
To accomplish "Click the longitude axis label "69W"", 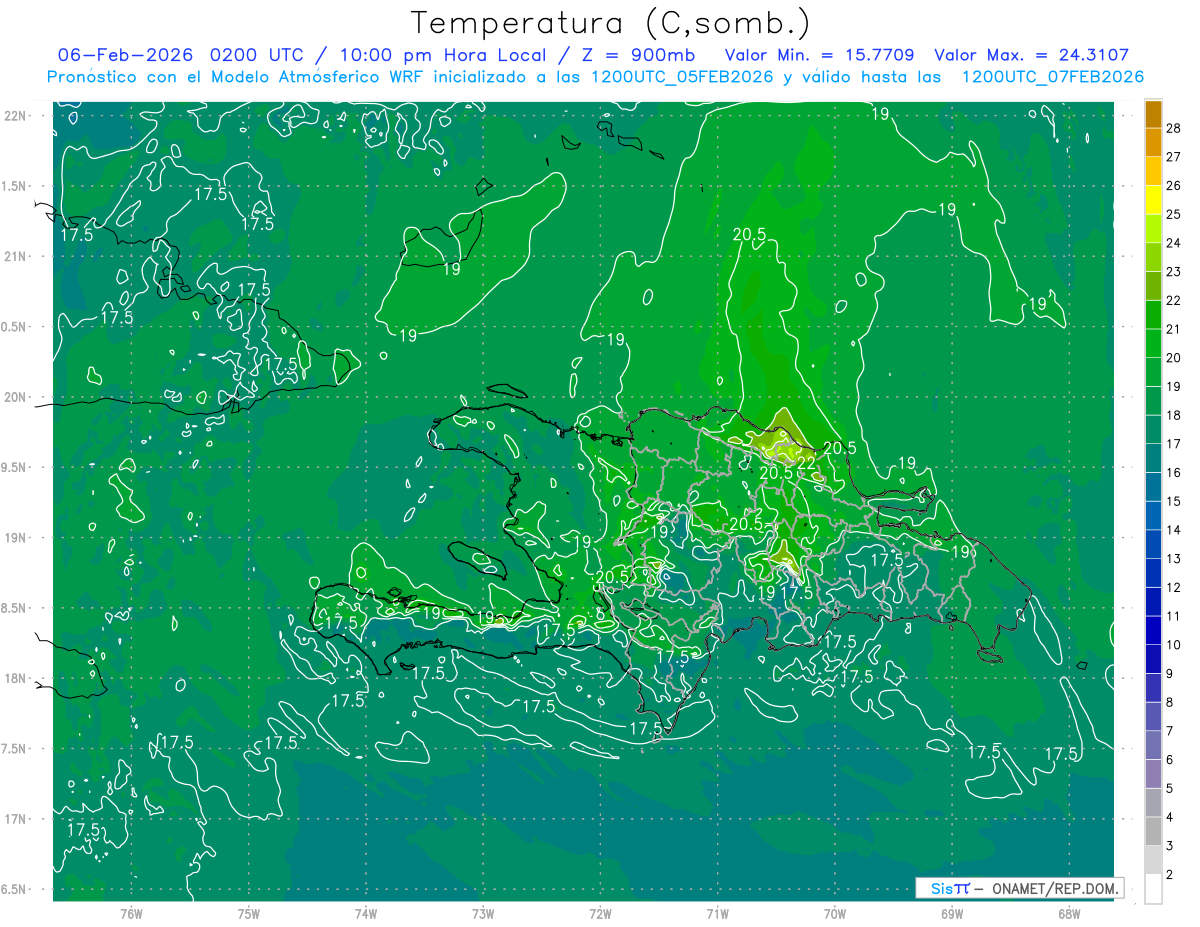I will [952, 914].
